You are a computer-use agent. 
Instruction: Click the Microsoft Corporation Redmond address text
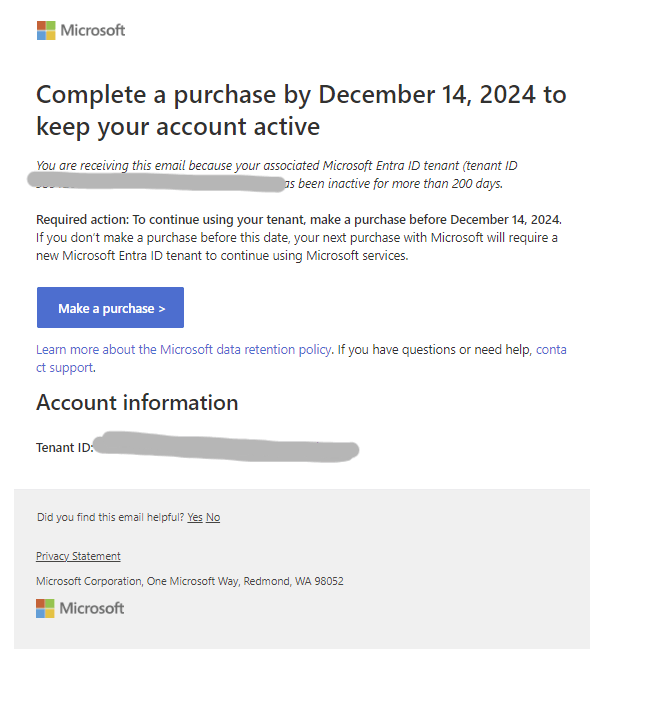[190, 581]
